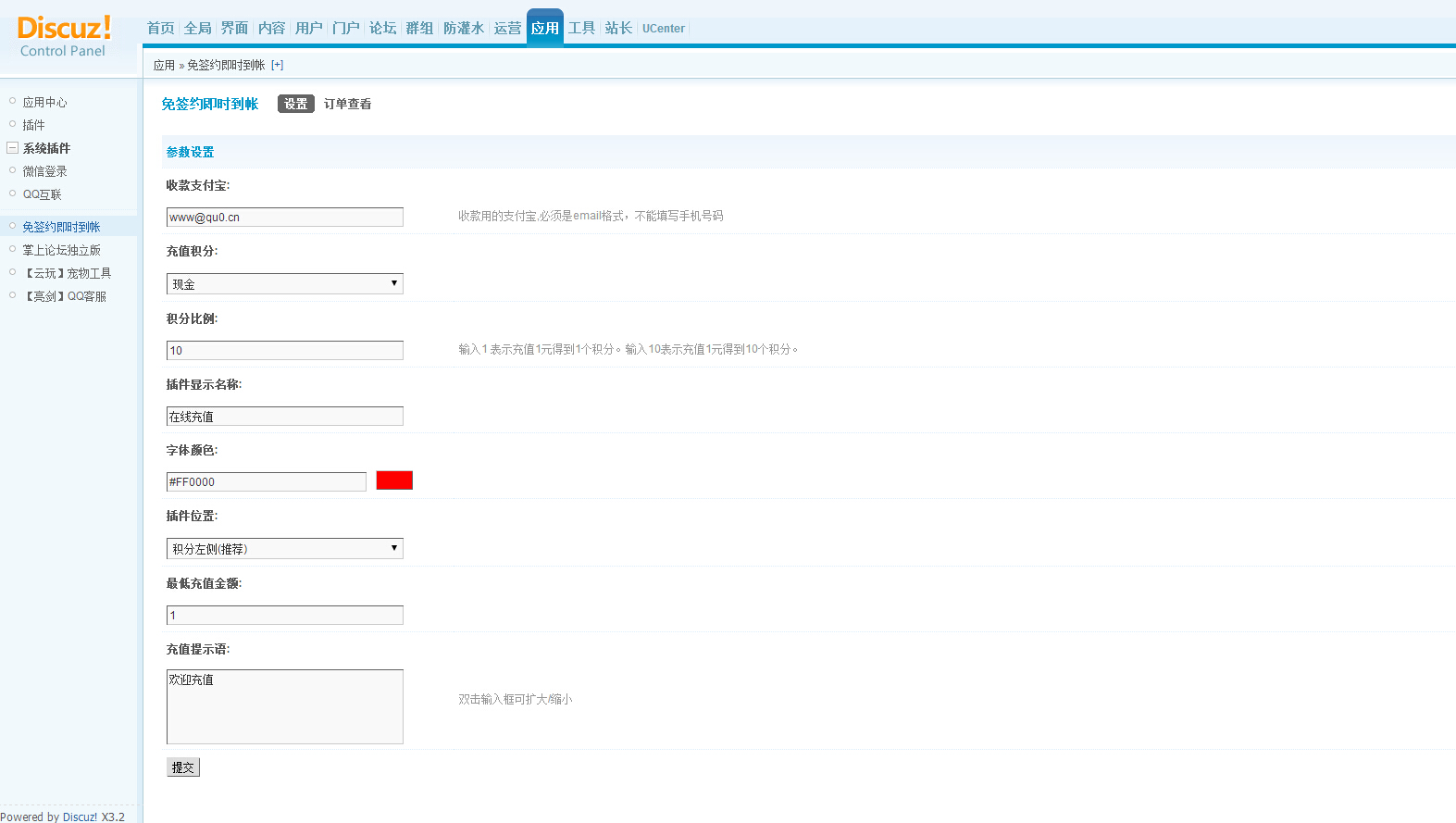Open the 论坛 top menu
This screenshot has width=1456, height=823.
[x=382, y=29]
